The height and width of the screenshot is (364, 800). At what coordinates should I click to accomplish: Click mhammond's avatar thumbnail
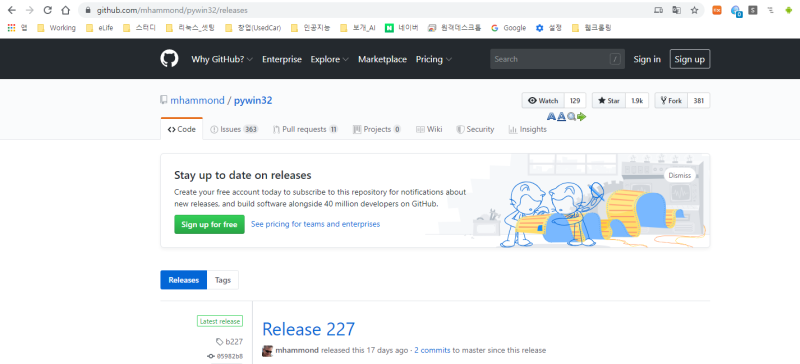[x=267, y=351]
